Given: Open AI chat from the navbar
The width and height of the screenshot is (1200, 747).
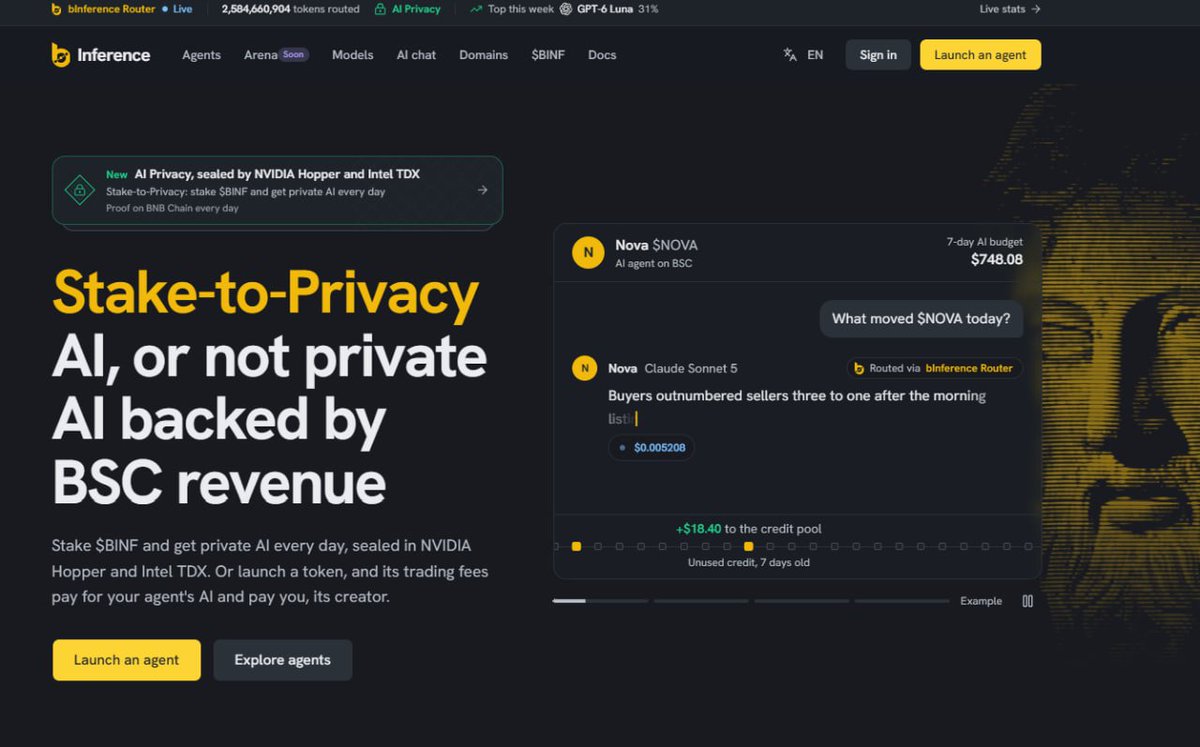Looking at the screenshot, I should tap(416, 55).
